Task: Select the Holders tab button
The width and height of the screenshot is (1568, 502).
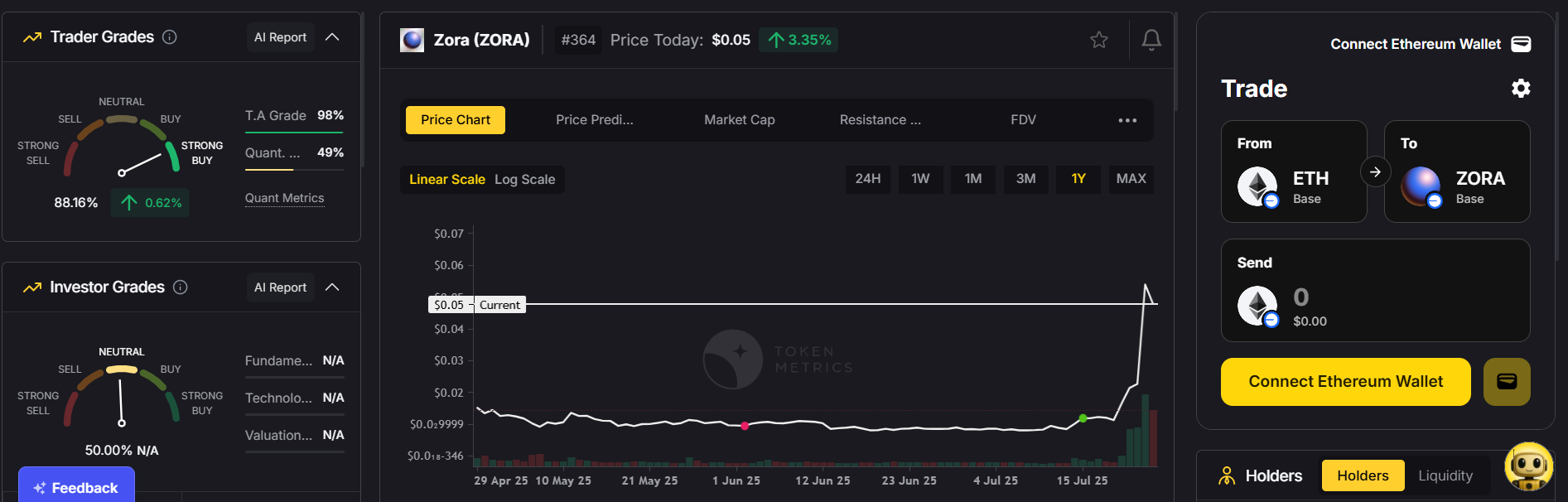Action: 1363,475
